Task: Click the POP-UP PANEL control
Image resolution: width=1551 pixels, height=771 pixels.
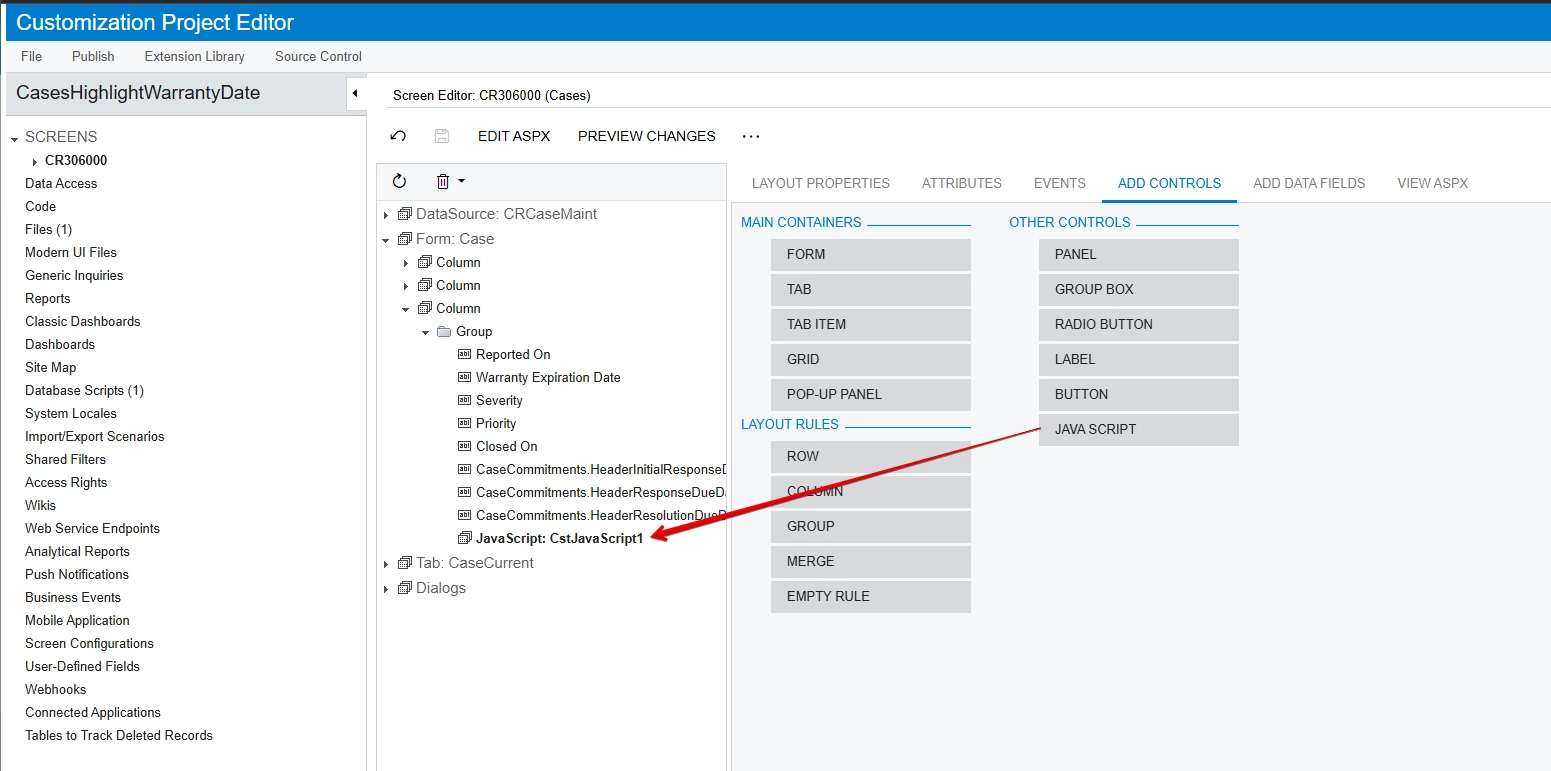Action: click(871, 394)
